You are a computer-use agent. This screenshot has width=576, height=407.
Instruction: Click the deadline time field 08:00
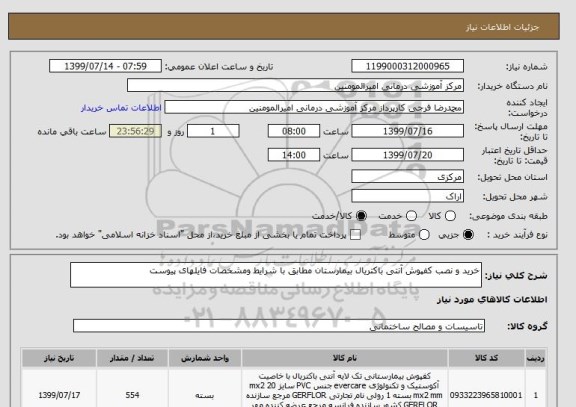(294, 131)
